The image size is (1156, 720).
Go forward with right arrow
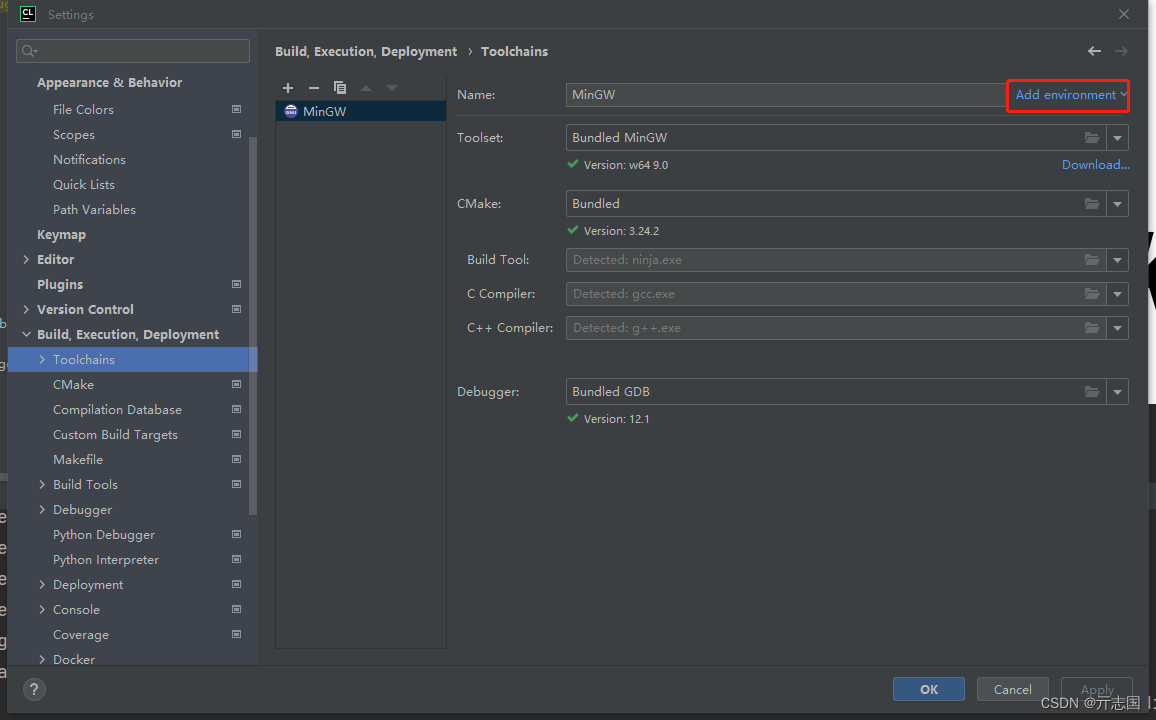(x=1121, y=51)
